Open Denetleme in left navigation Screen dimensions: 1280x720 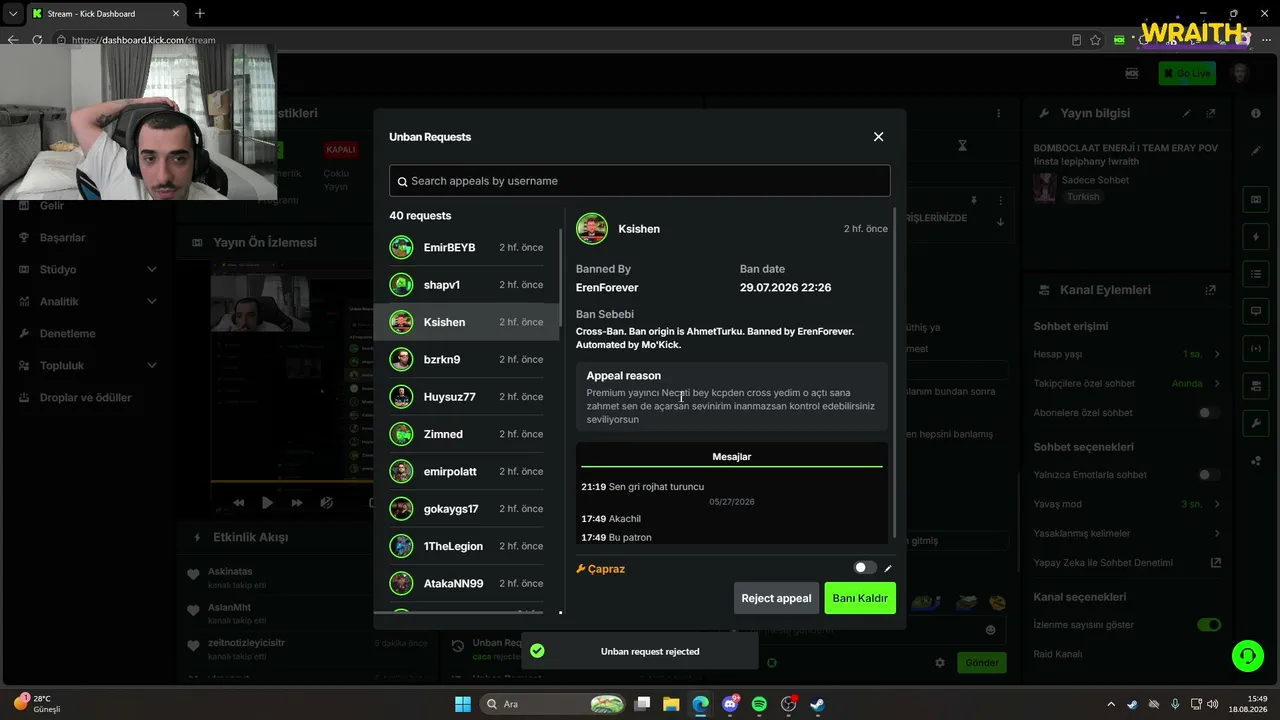tap(67, 334)
